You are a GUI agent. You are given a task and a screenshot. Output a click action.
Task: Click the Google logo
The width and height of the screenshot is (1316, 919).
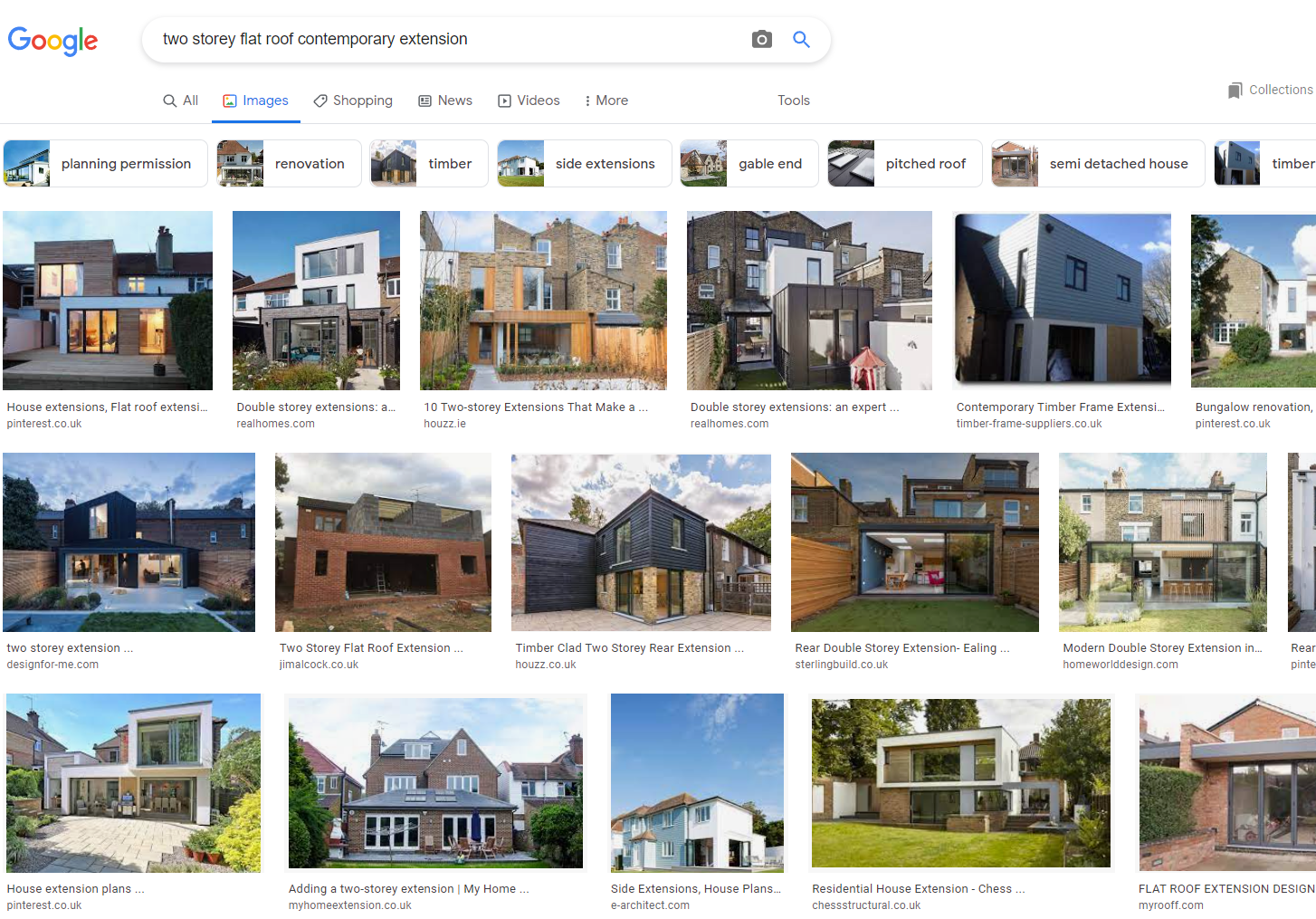(52, 40)
